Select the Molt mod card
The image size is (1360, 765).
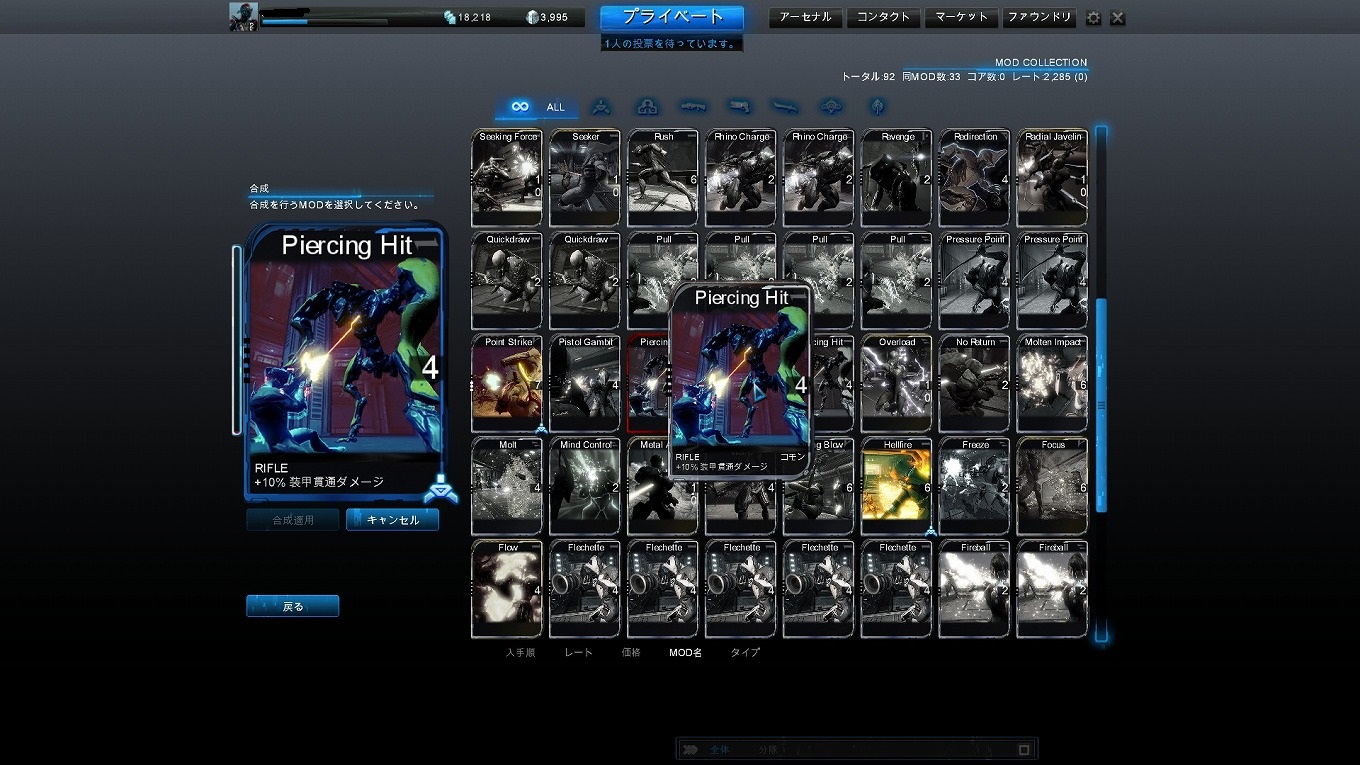(x=507, y=486)
